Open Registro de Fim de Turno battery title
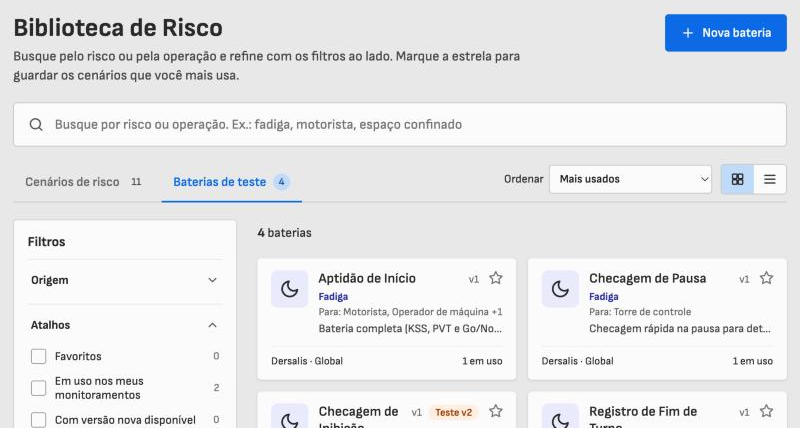Image resolution: width=800 pixels, height=428 pixels. tap(643, 417)
